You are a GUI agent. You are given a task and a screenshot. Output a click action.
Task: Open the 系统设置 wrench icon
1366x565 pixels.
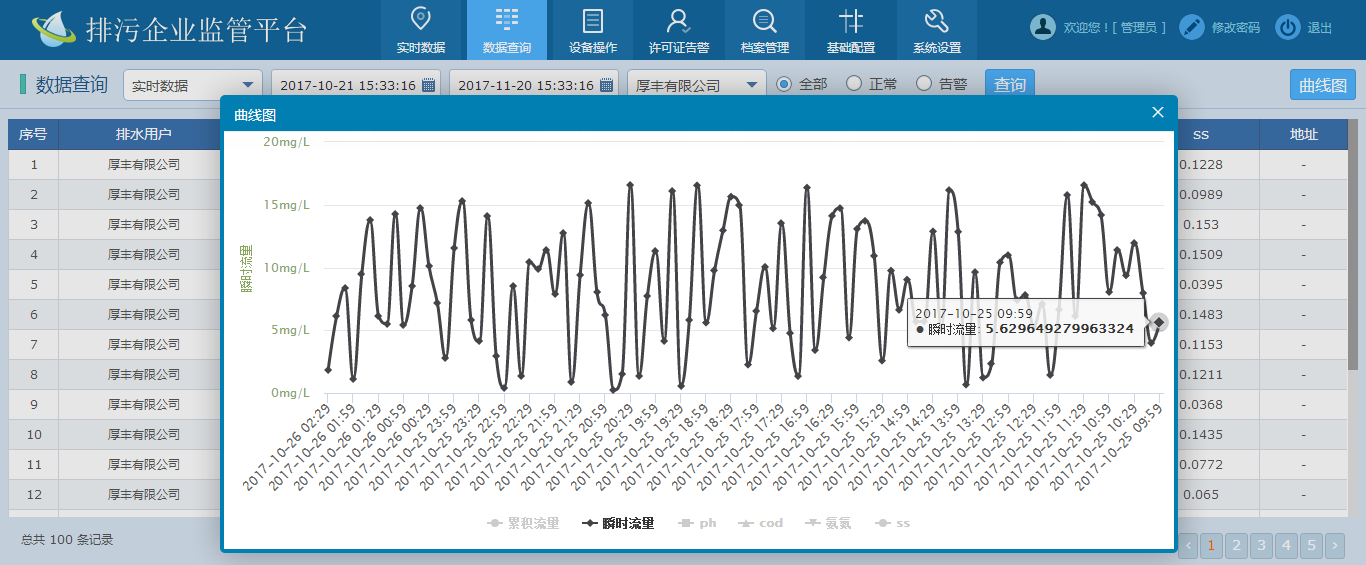(937, 21)
